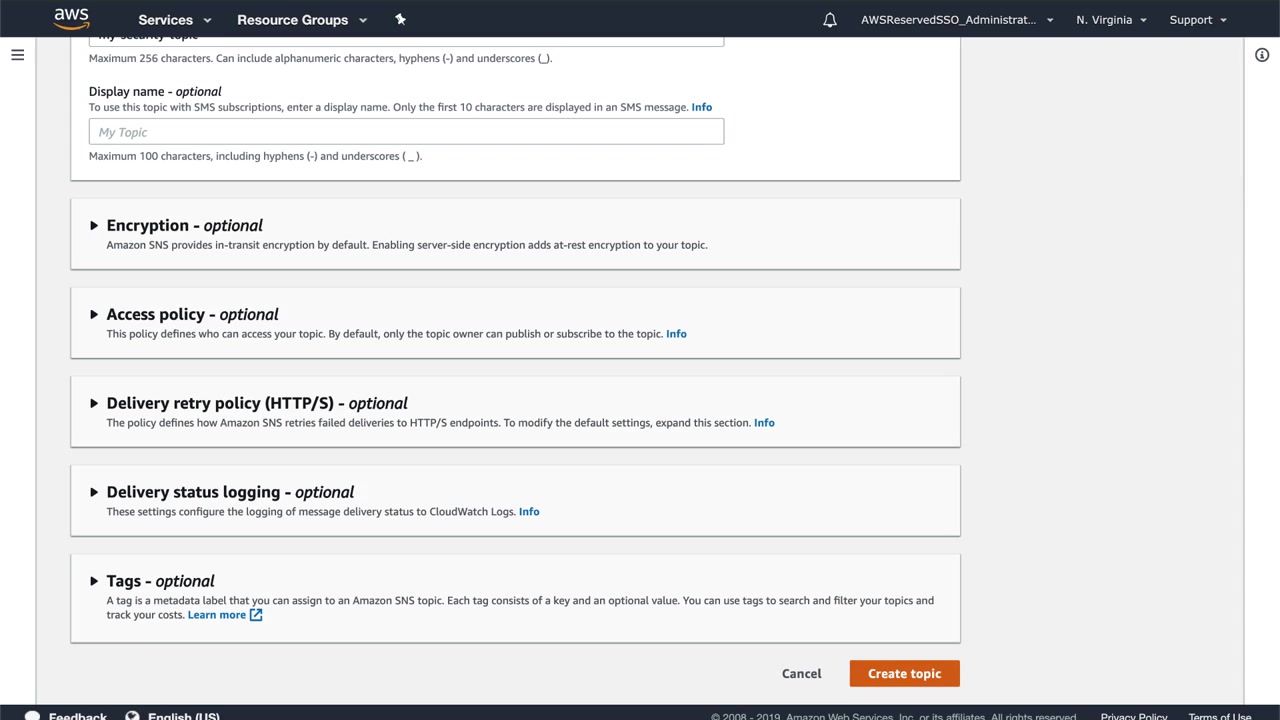Expand the Encryption section
This screenshot has height=720, width=1280.
pyautogui.click(x=94, y=226)
